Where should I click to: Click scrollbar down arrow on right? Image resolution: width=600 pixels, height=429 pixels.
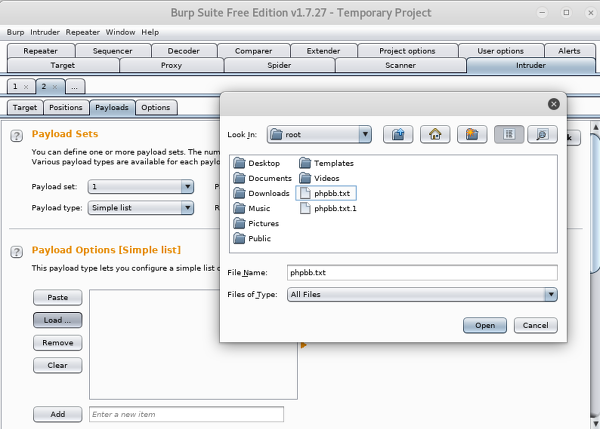click(x=595, y=424)
